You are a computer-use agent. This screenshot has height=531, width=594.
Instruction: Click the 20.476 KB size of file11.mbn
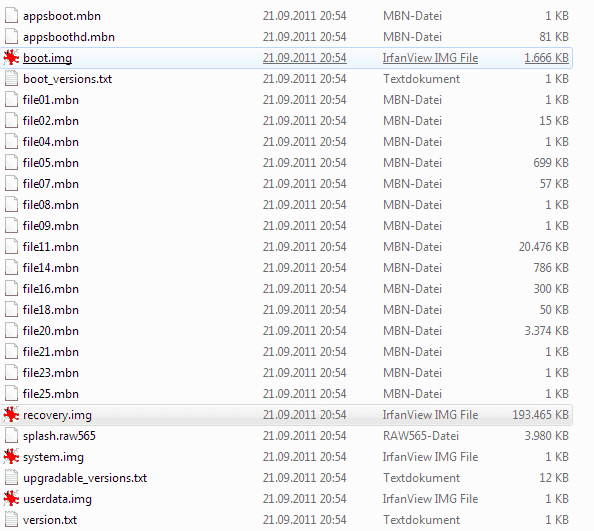544,247
